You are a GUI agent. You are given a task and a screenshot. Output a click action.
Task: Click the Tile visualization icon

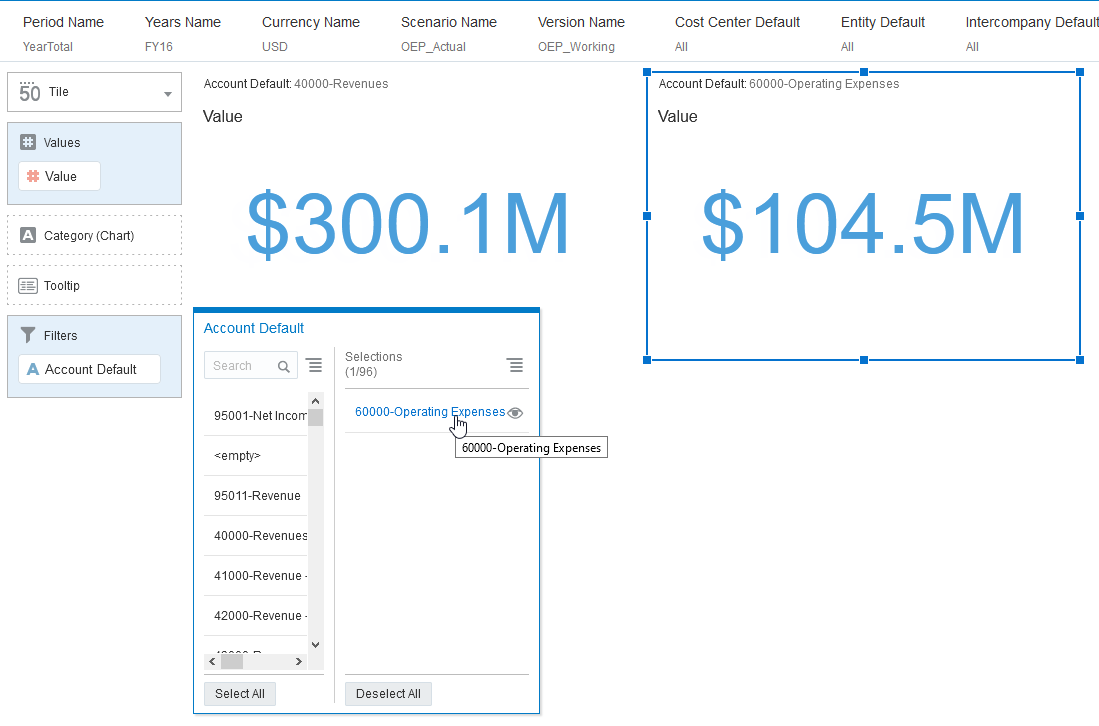point(29,91)
